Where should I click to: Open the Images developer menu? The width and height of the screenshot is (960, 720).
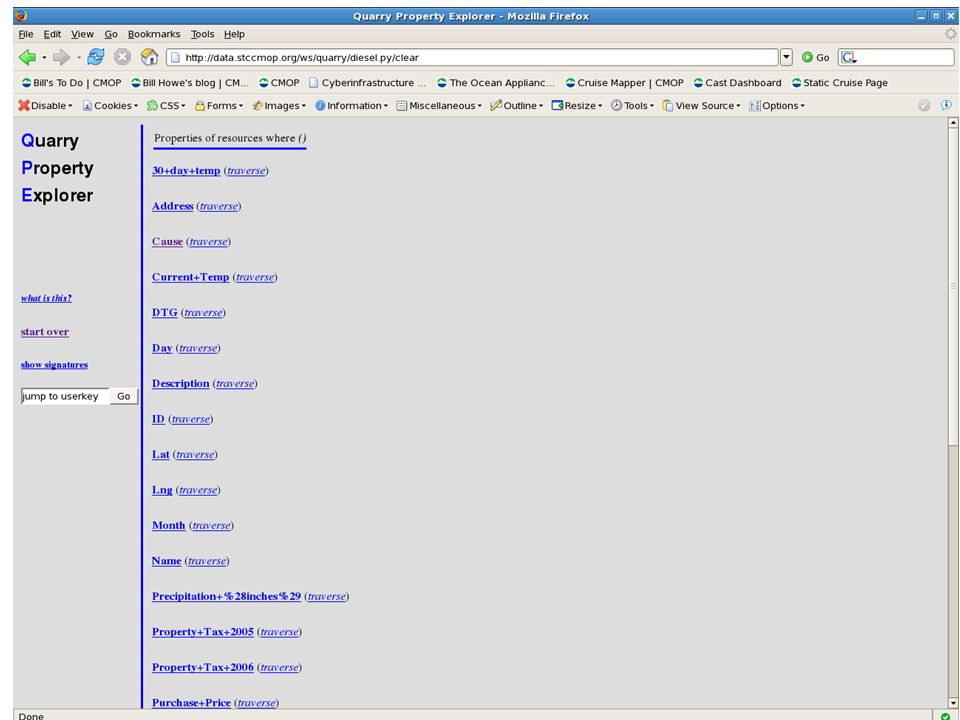coord(279,105)
